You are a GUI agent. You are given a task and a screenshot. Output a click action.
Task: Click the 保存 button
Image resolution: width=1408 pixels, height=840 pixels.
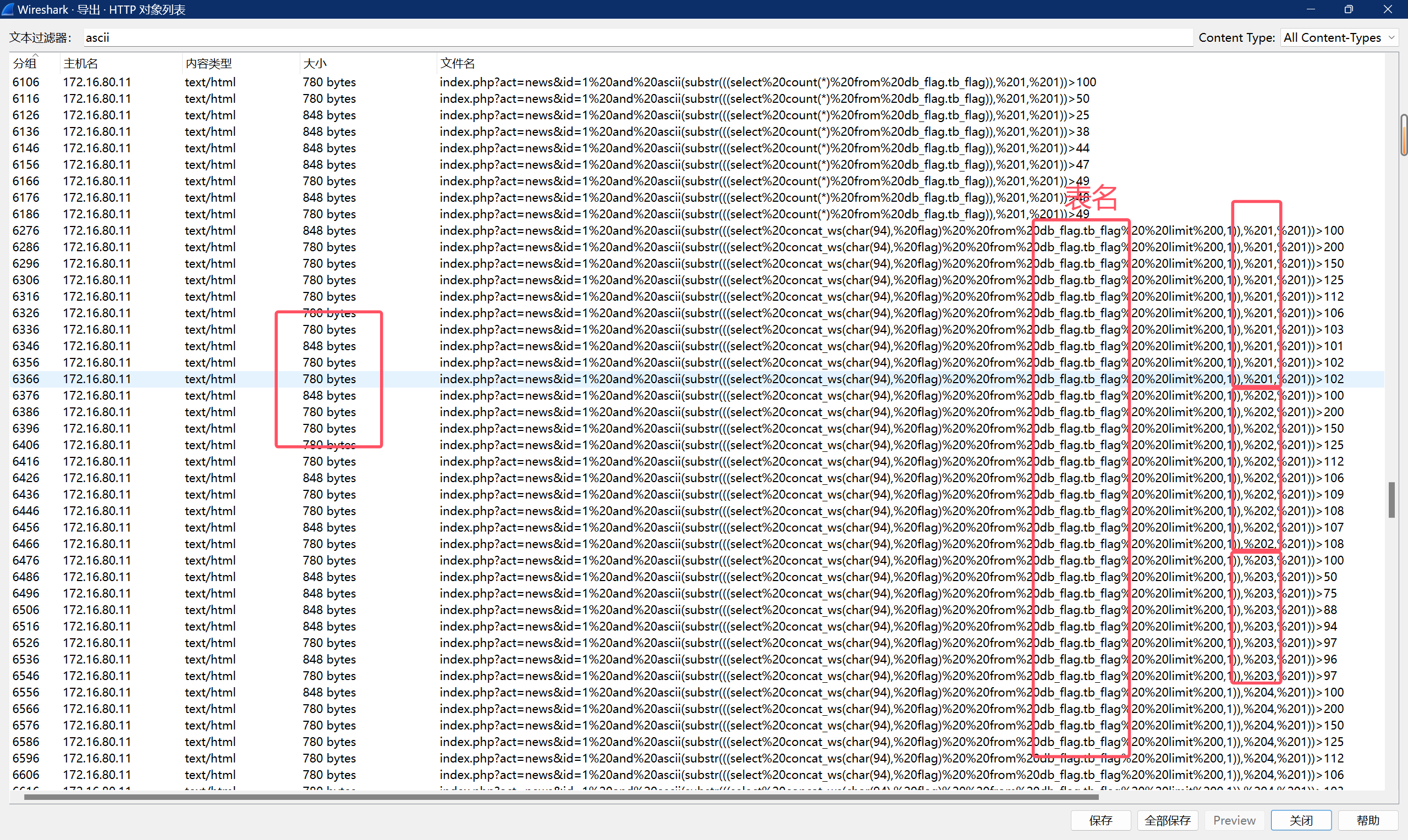1101,820
